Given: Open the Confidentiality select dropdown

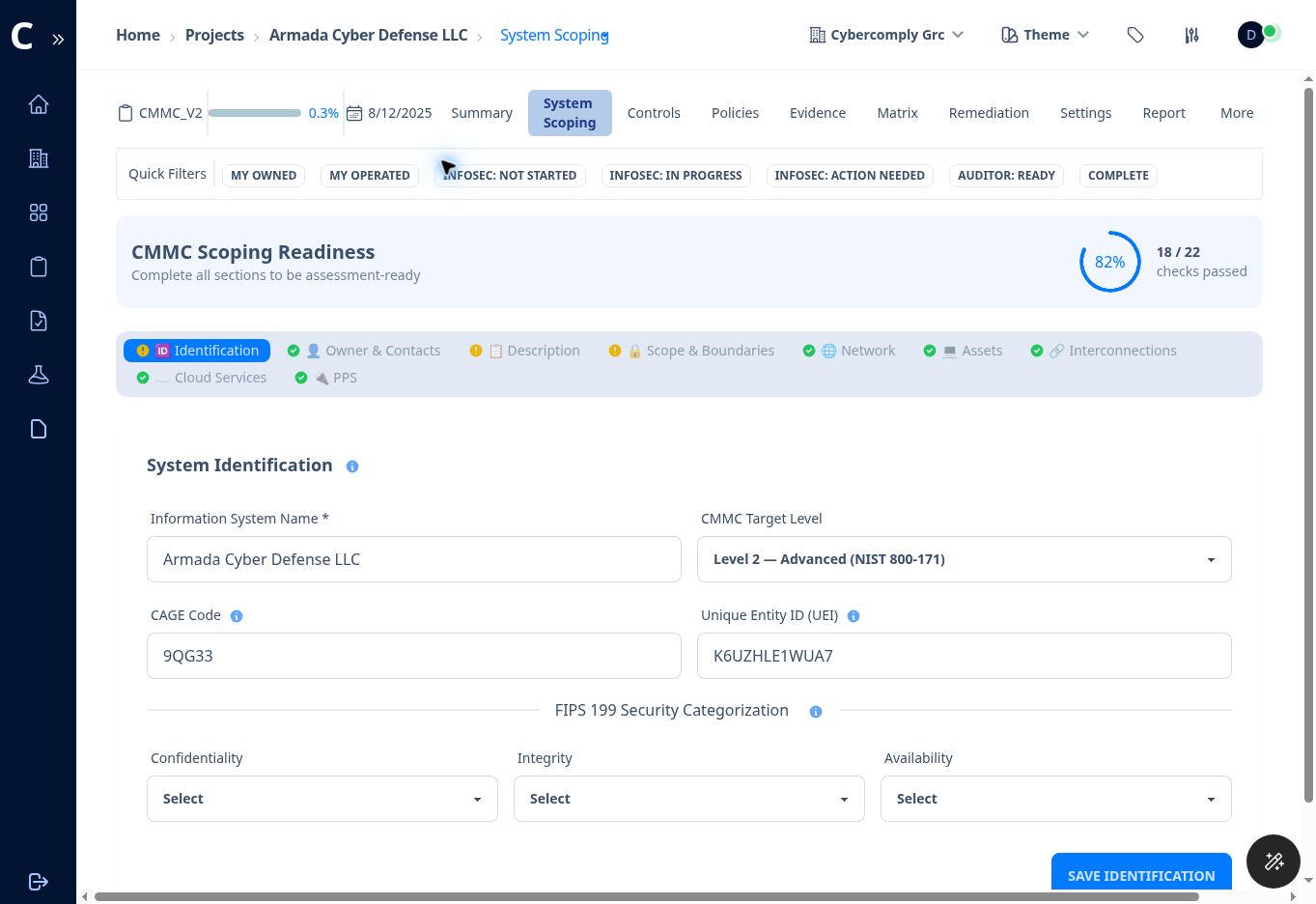Looking at the screenshot, I should point(322,799).
